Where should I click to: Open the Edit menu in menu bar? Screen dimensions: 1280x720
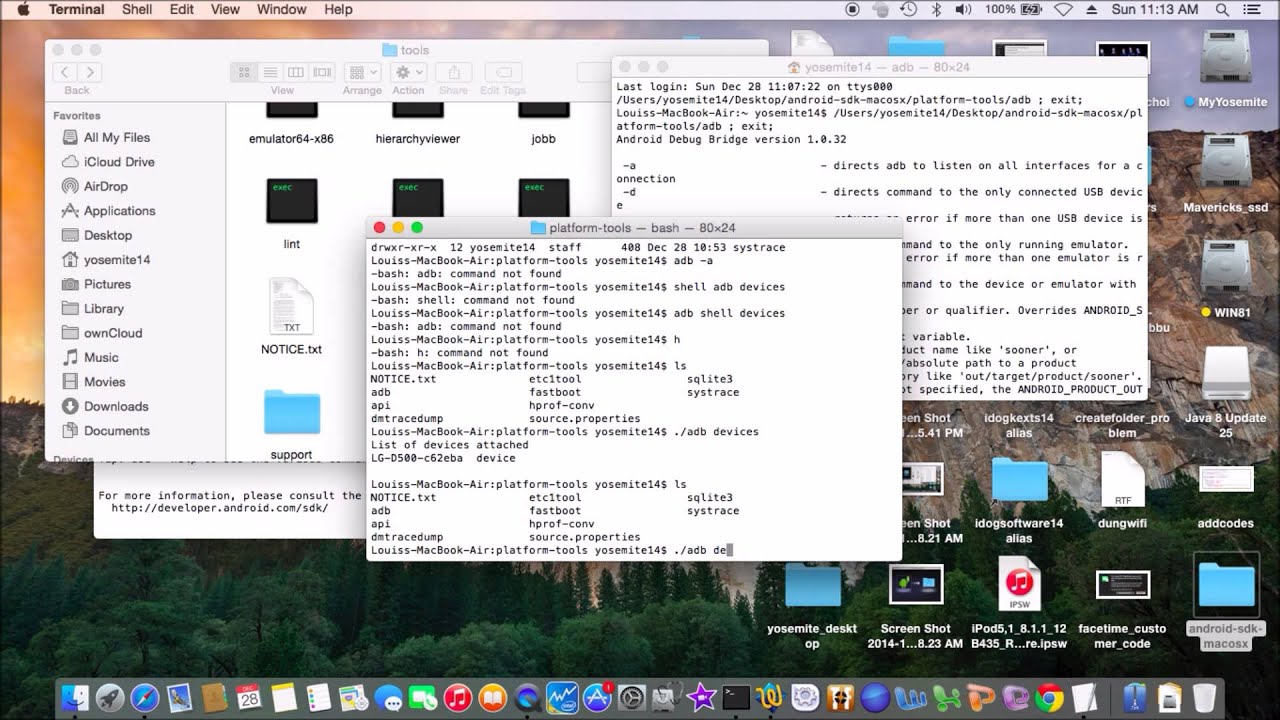click(182, 9)
